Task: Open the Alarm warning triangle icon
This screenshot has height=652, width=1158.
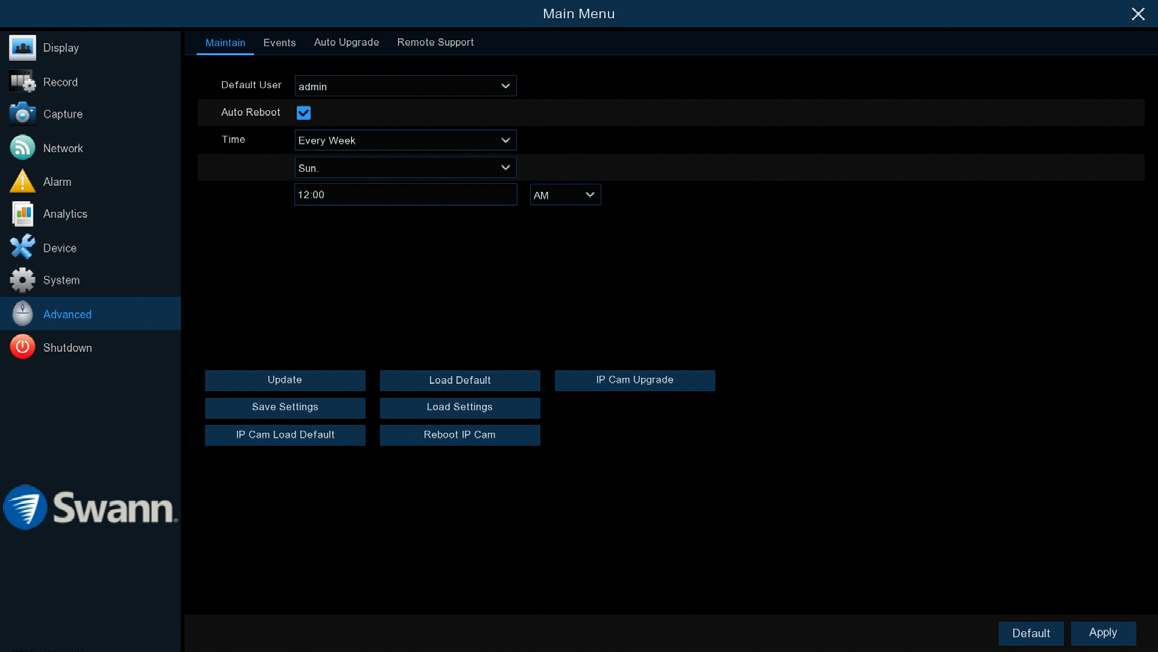Action: (22, 182)
